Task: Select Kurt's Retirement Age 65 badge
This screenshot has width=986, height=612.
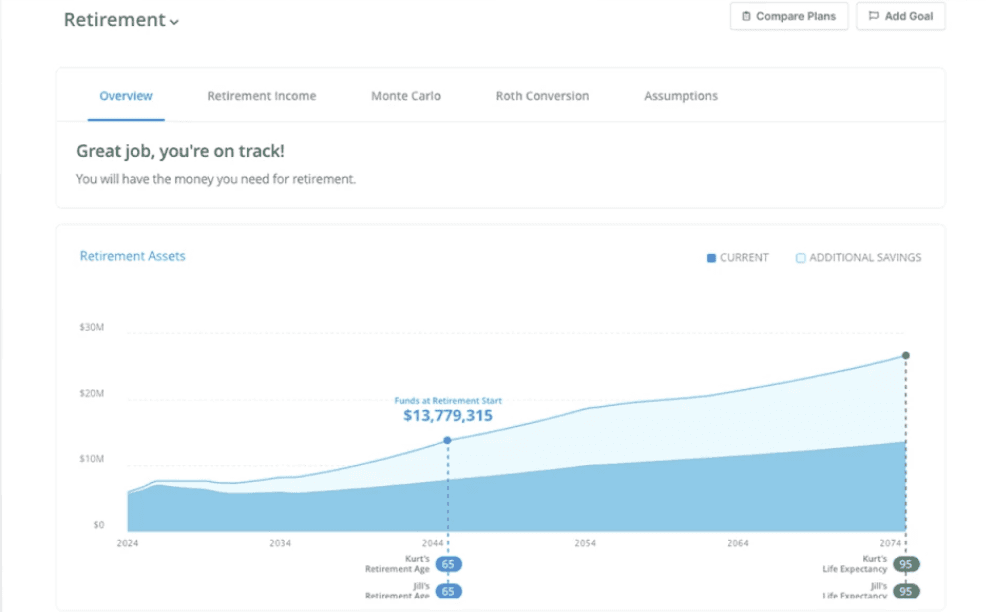Action: pyautogui.click(x=448, y=564)
